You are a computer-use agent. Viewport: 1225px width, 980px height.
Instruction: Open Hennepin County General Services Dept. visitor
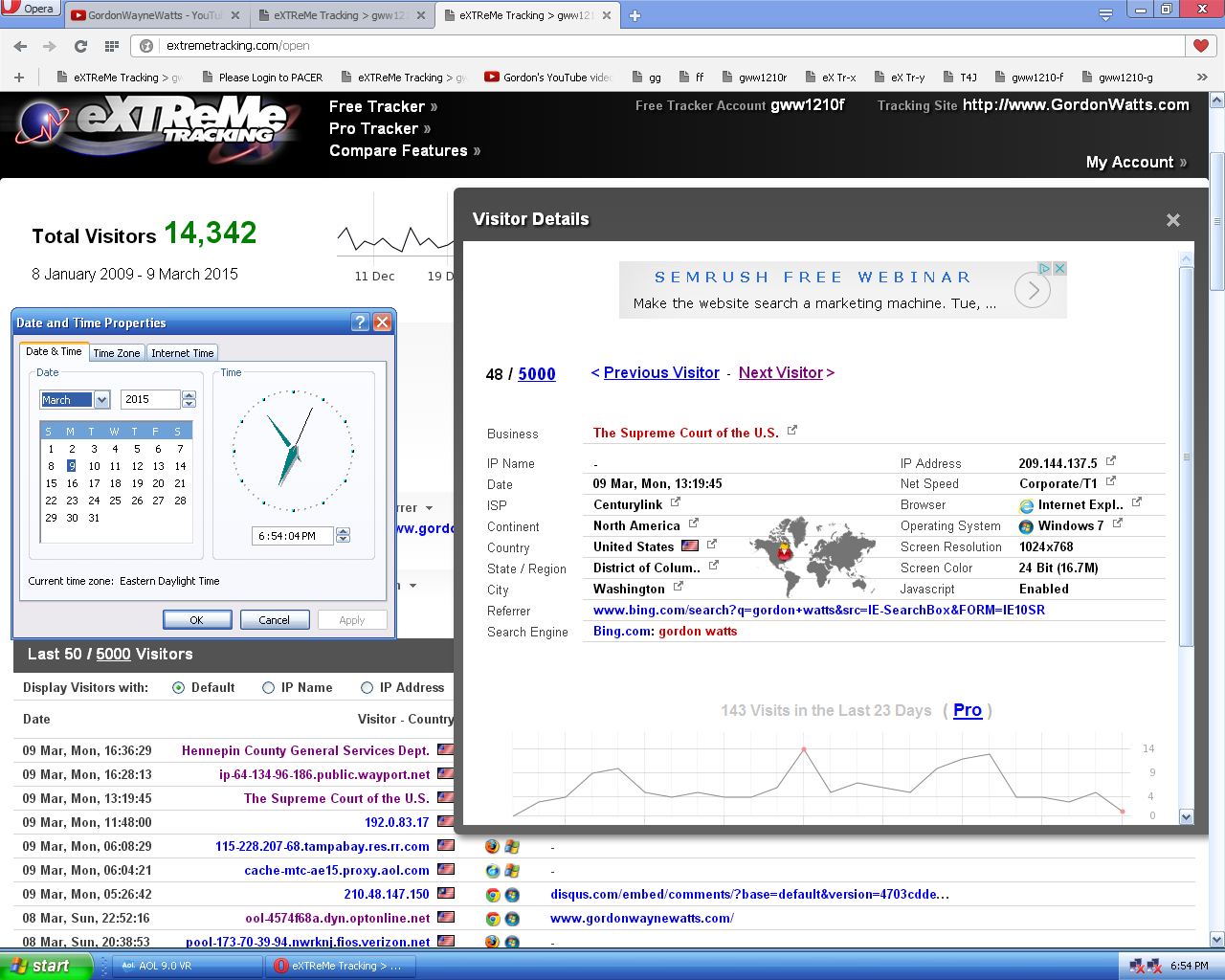click(305, 750)
